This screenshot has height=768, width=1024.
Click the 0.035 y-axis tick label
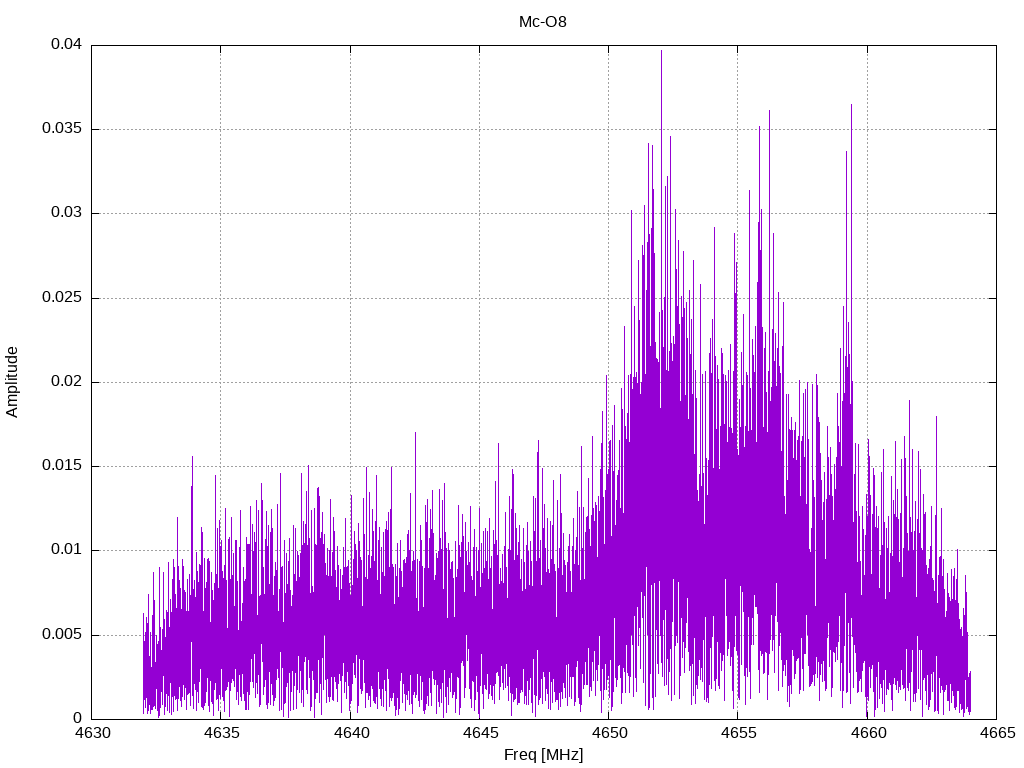coord(62,129)
